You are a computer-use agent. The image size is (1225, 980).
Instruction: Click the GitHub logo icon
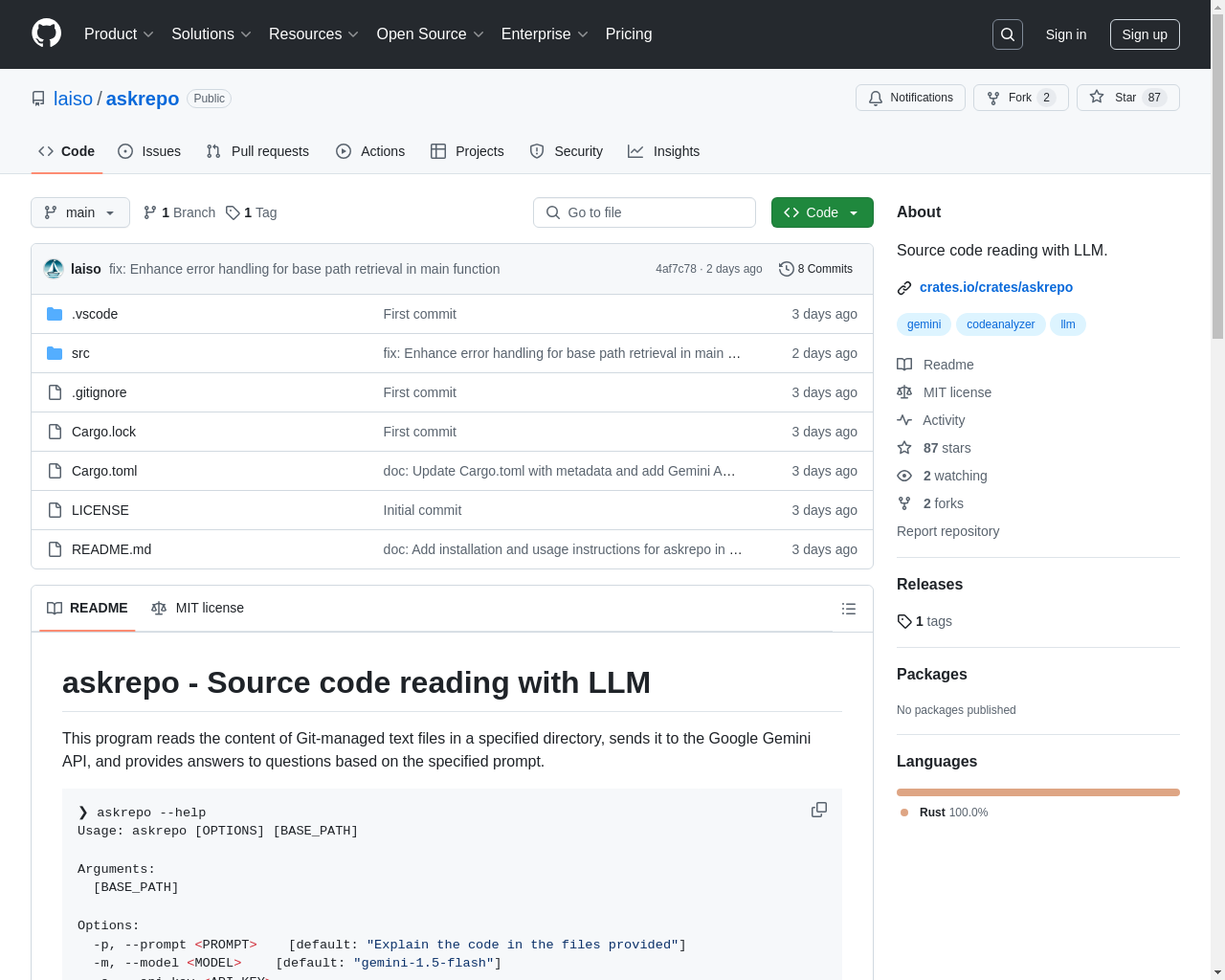coord(46,33)
